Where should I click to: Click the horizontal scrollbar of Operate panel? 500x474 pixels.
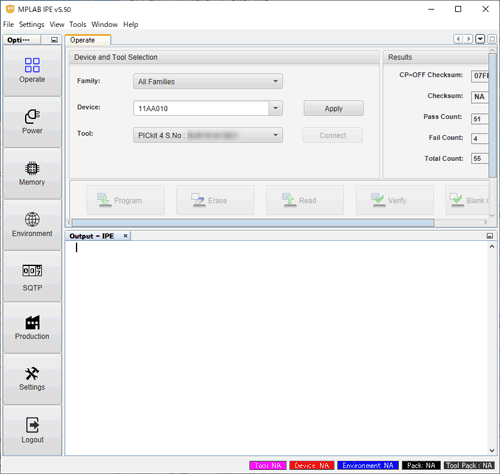pyautogui.click(x=253, y=222)
